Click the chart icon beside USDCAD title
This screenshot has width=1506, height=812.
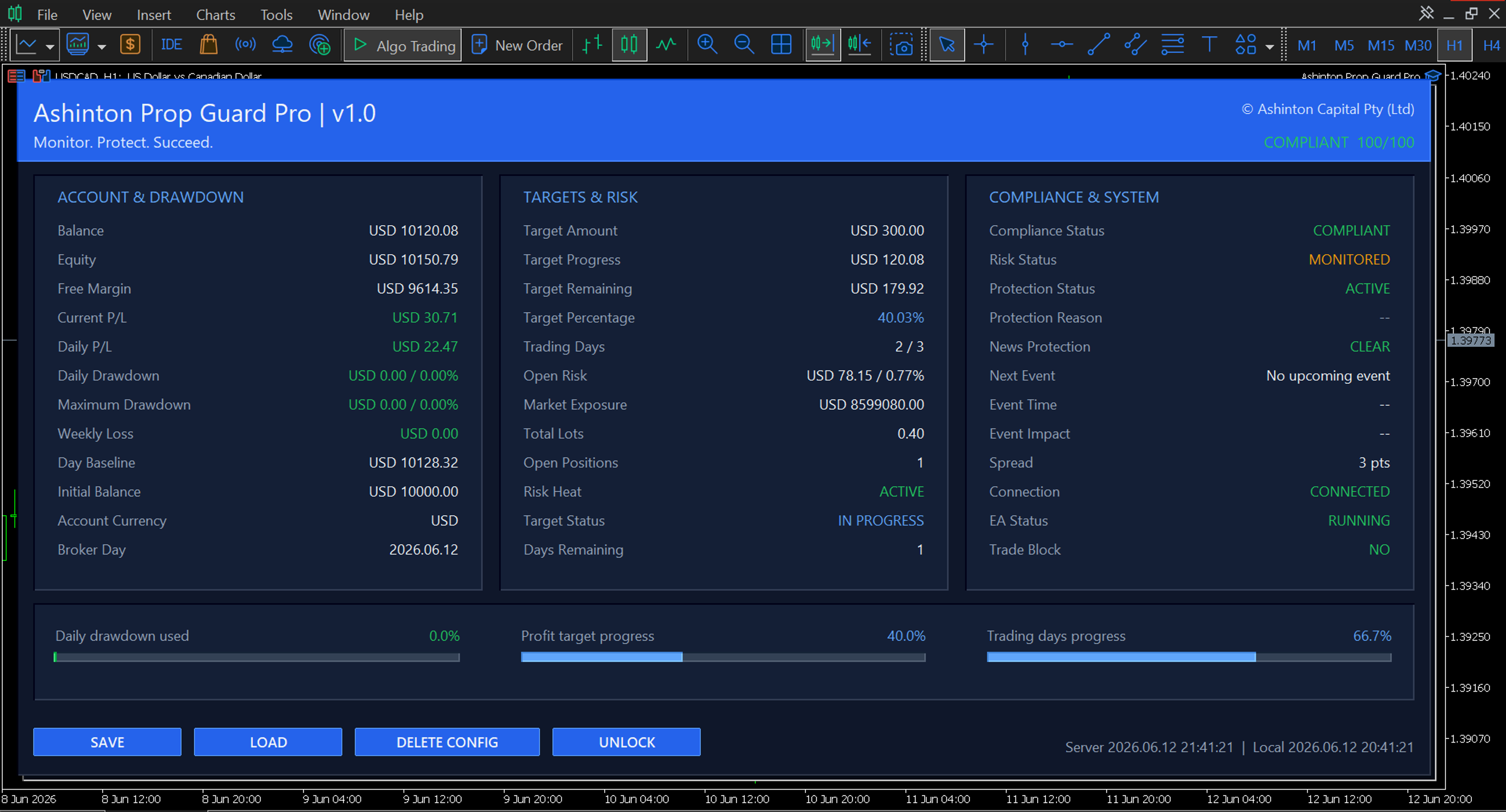[x=41, y=76]
